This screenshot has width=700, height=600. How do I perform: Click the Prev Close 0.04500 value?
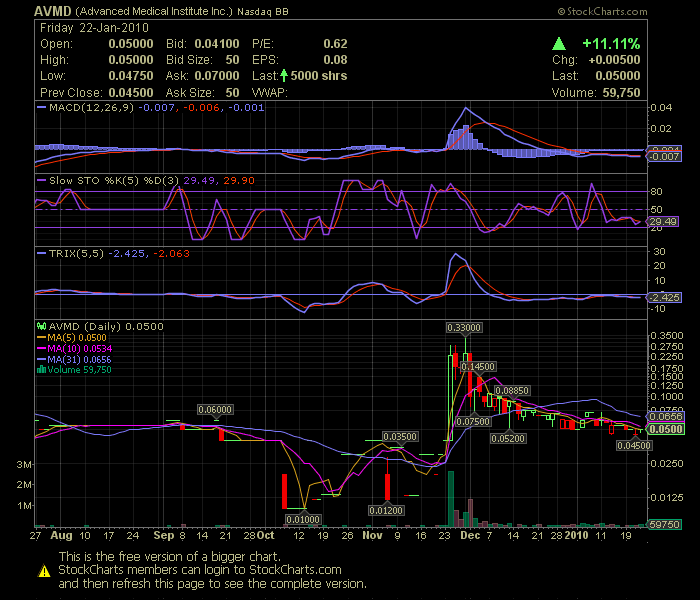tap(131, 93)
